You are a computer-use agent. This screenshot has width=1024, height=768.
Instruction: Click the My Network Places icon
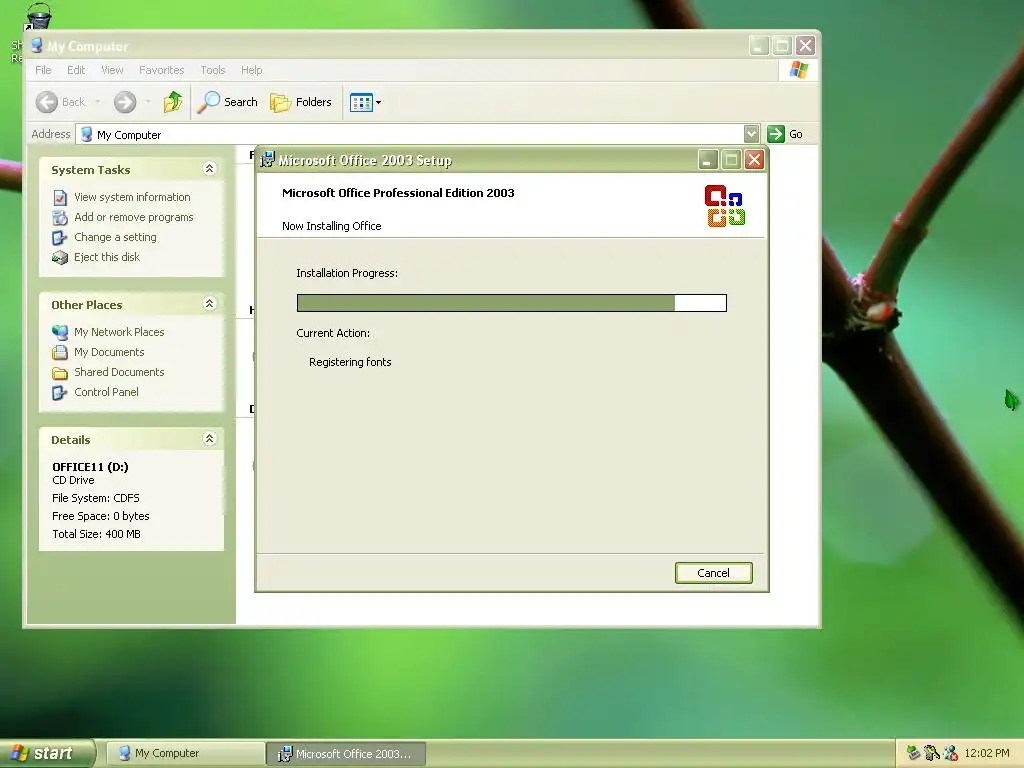point(59,332)
